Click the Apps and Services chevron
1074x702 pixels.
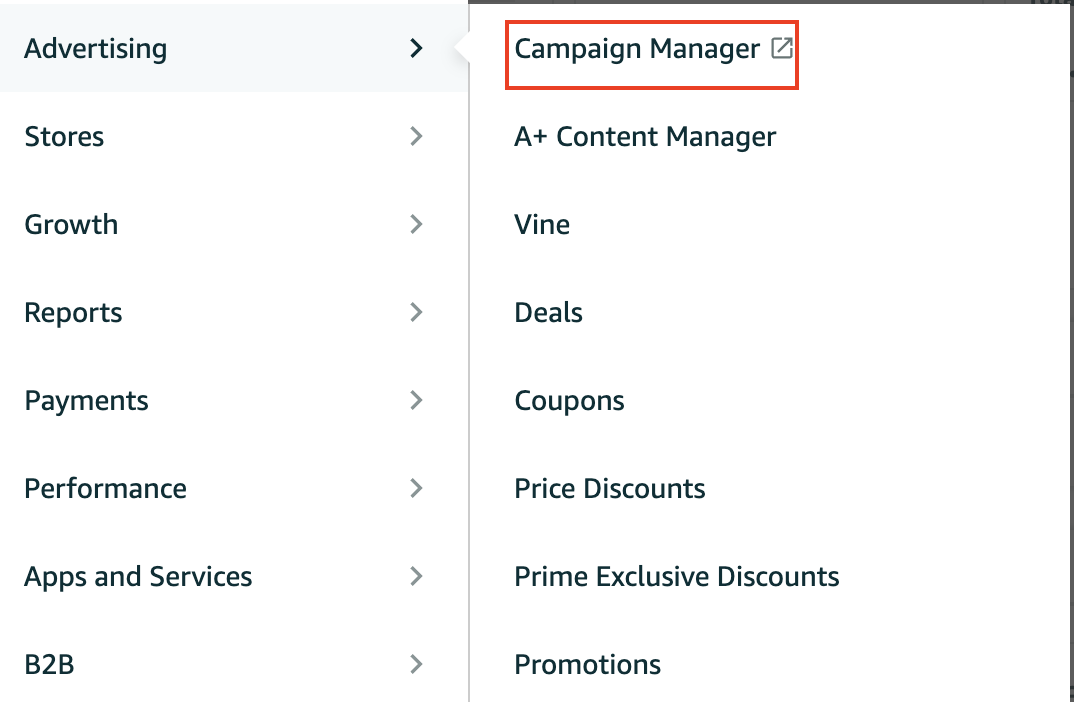[x=417, y=576]
